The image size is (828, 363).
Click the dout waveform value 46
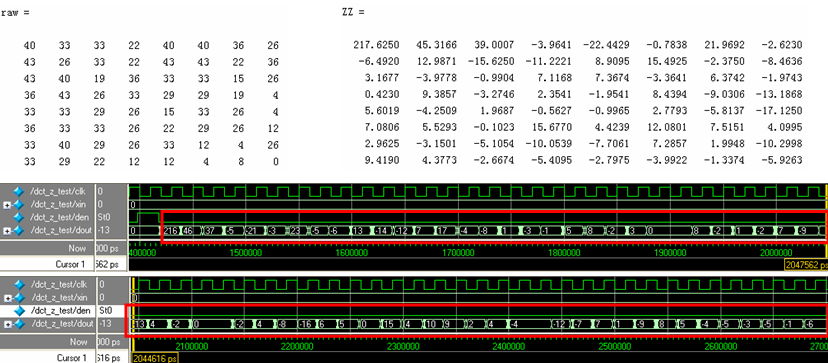pyautogui.click(x=188, y=230)
